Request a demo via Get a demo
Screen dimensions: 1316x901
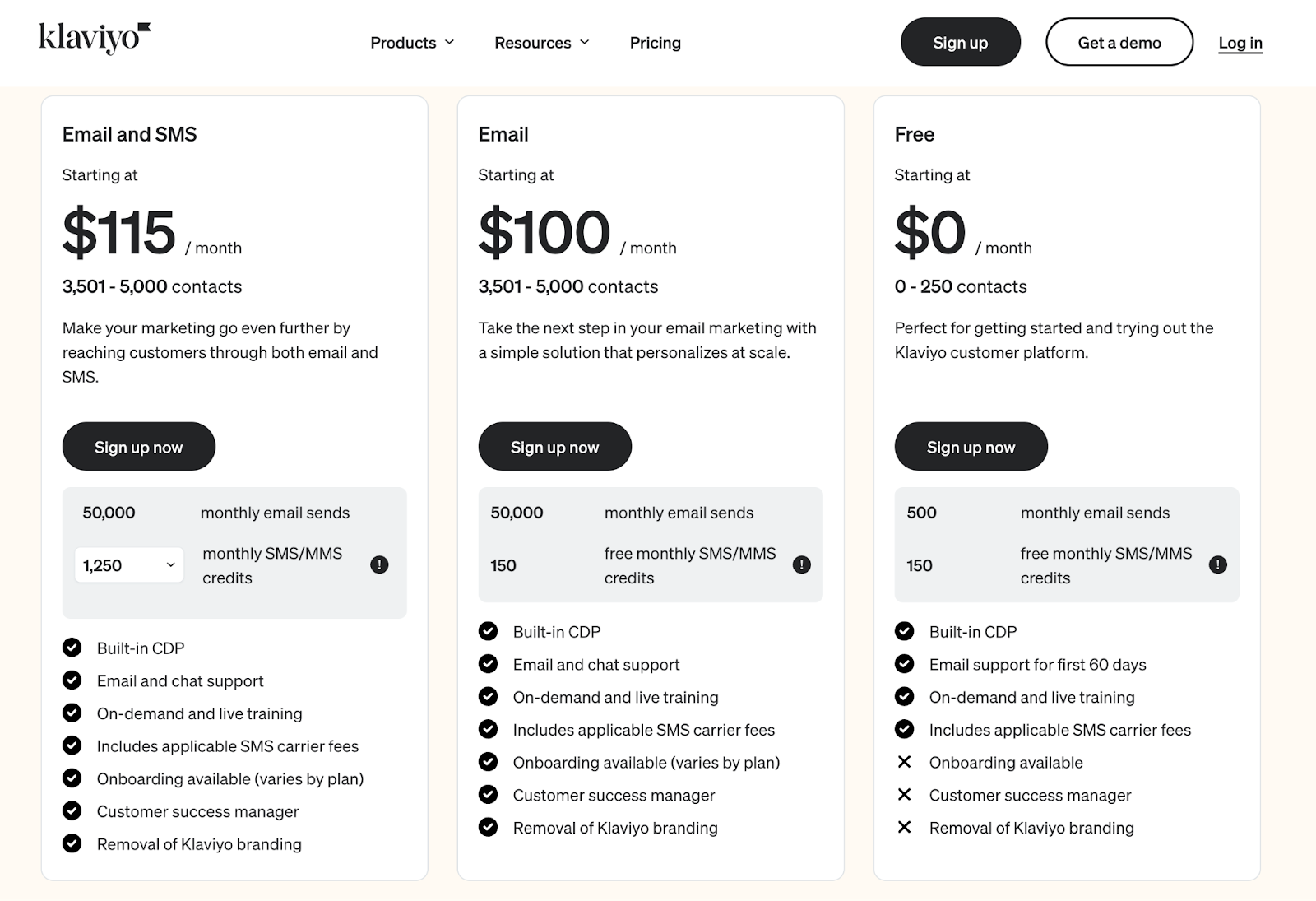1119,43
